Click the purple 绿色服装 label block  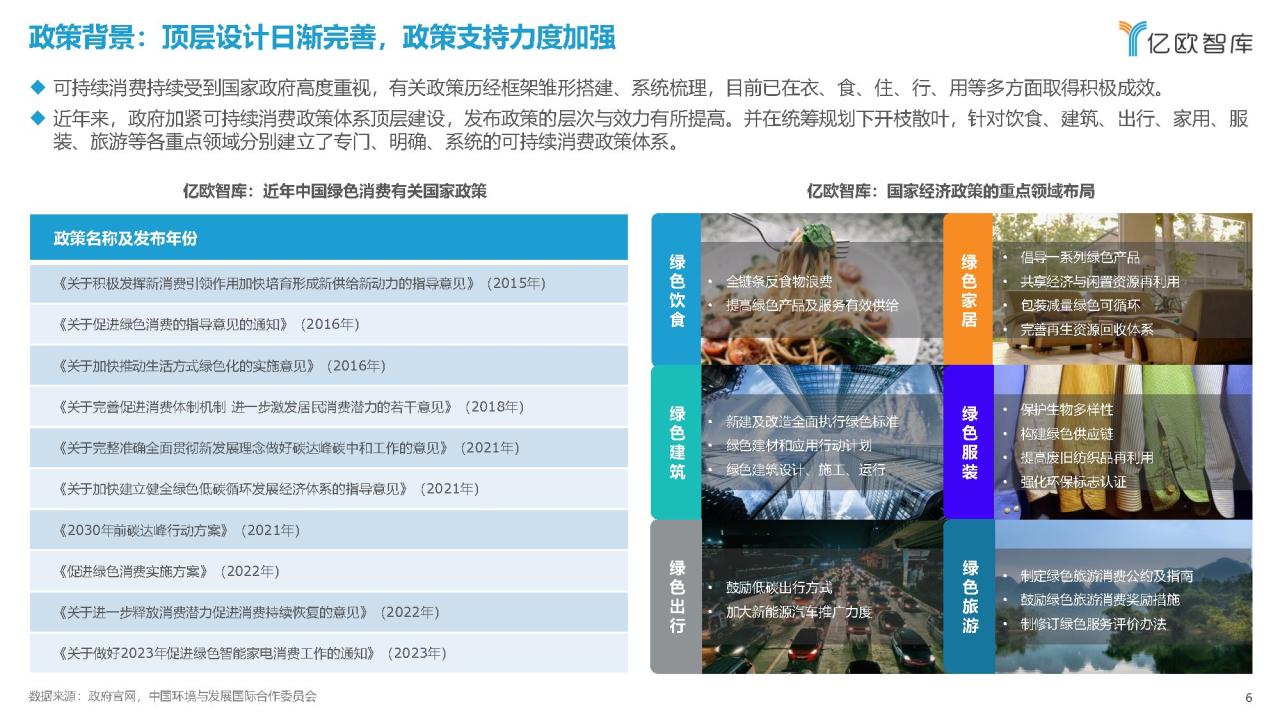[x=968, y=442]
